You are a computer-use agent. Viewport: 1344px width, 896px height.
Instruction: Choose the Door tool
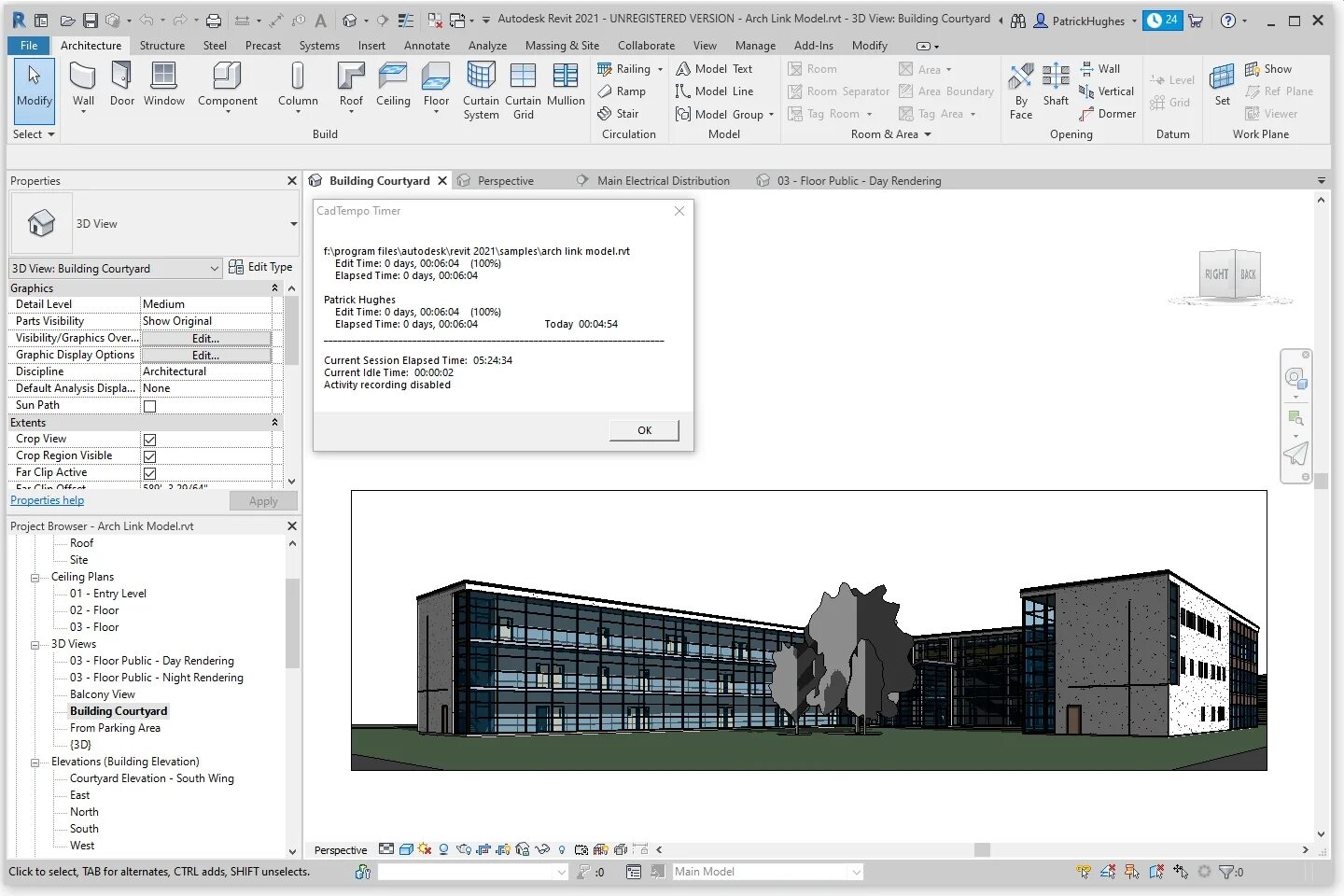(122, 86)
